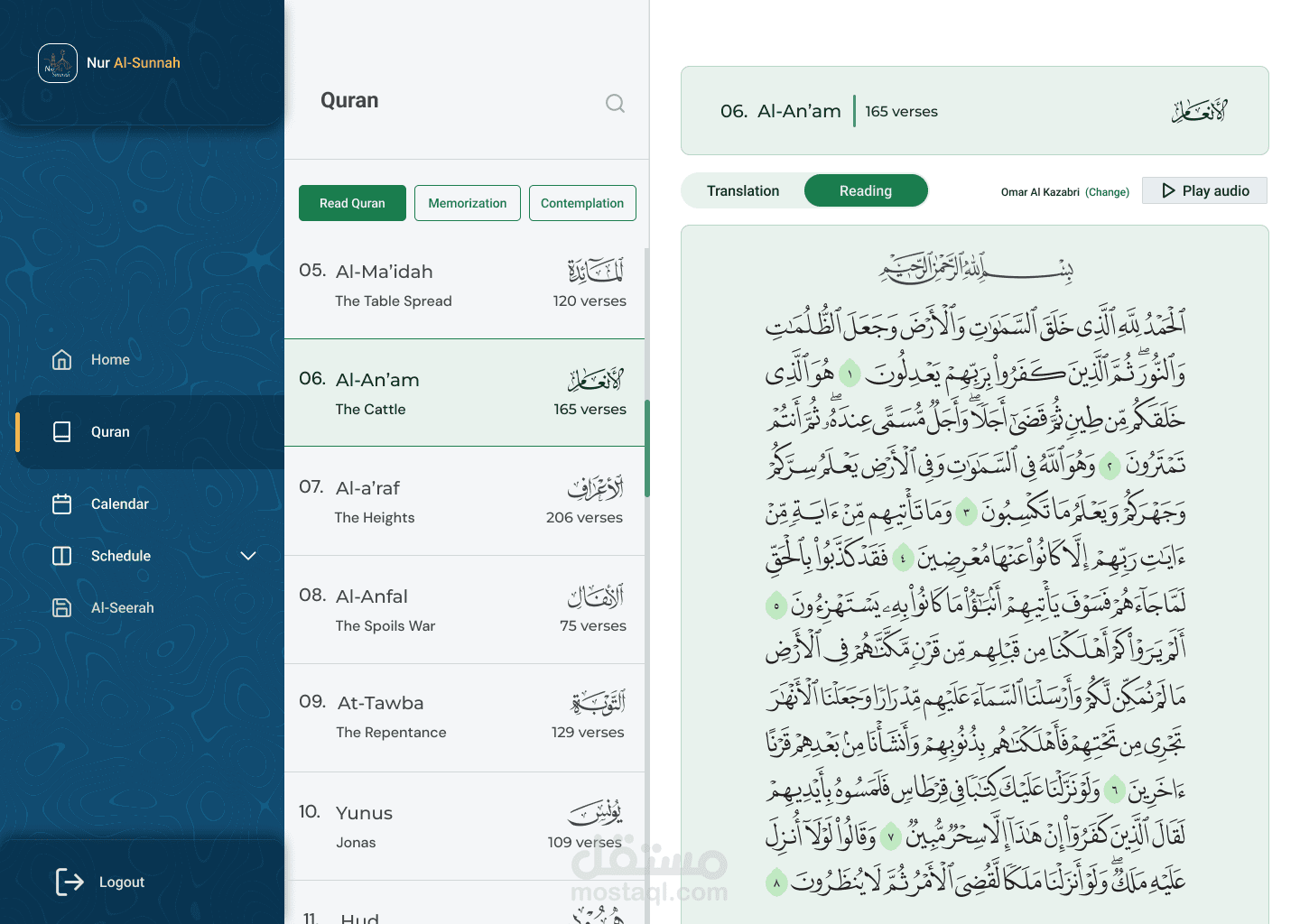Click verse marker 5 in the reading pane
Image resolution: width=1300 pixels, height=924 pixels.
(x=776, y=605)
